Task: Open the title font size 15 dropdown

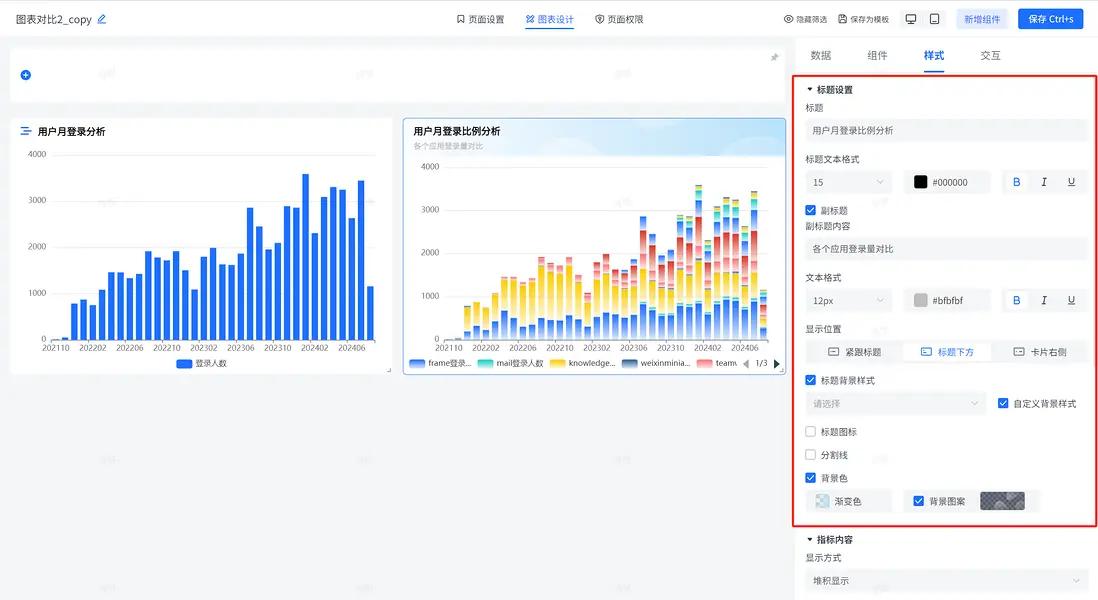Action: tap(849, 182)
